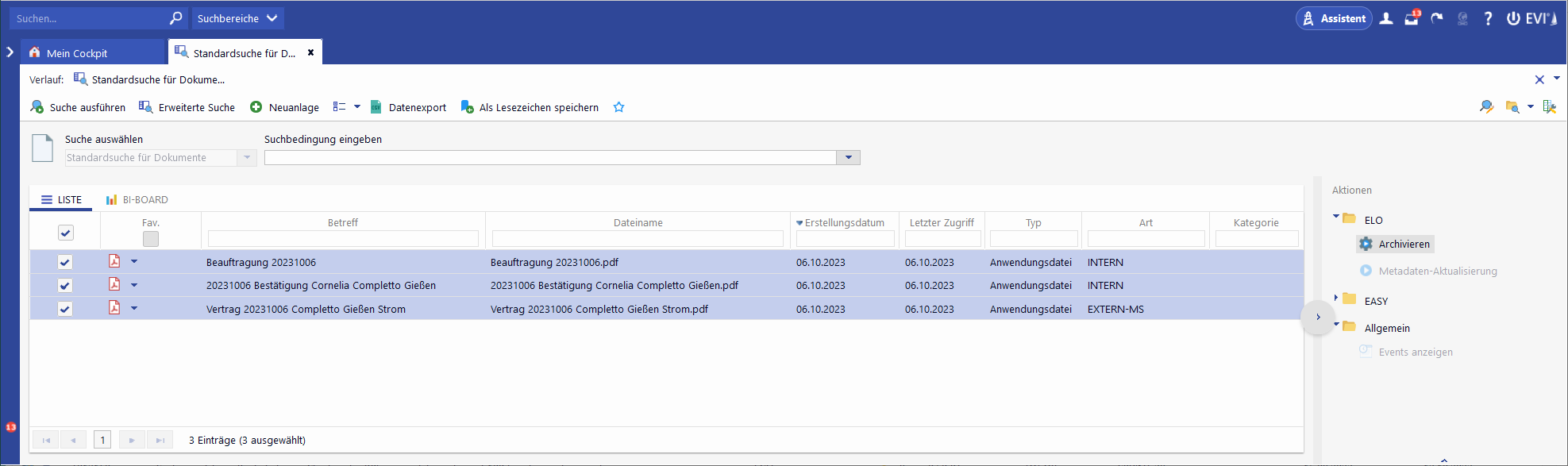Open the Suchbereiche dropdown
Screen dimensions: 1568x466
(x=237, y=18)
